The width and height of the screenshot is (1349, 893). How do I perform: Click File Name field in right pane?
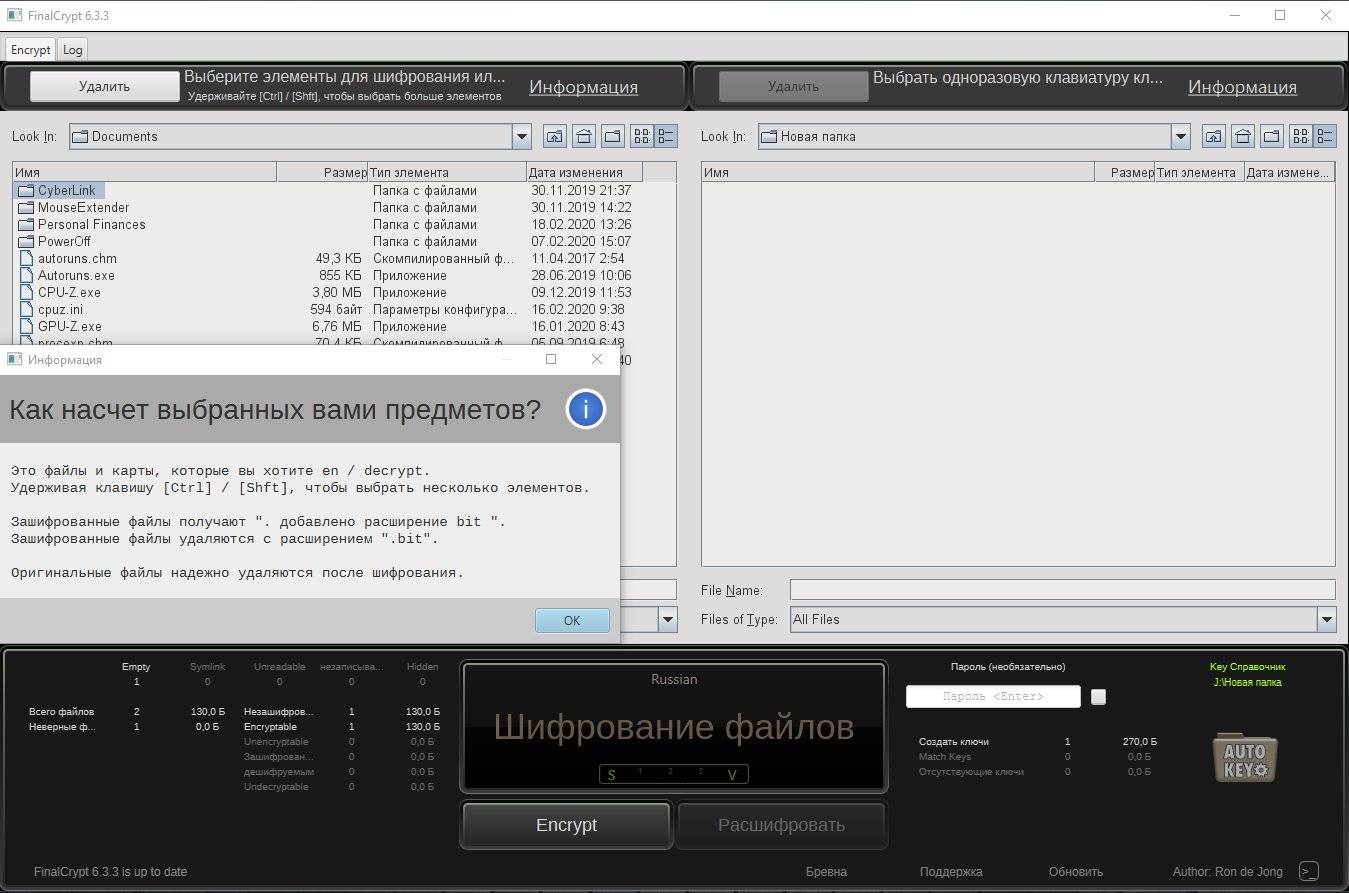[x=1062, y=590]
